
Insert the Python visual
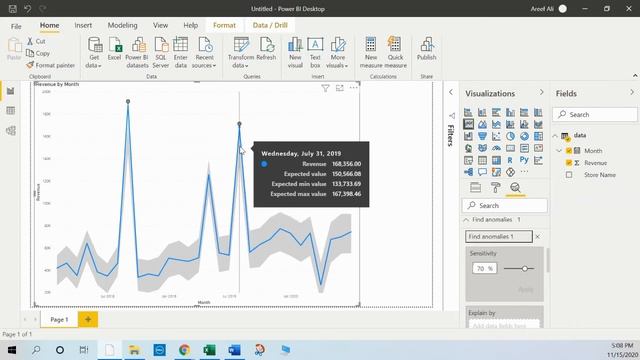524,160
